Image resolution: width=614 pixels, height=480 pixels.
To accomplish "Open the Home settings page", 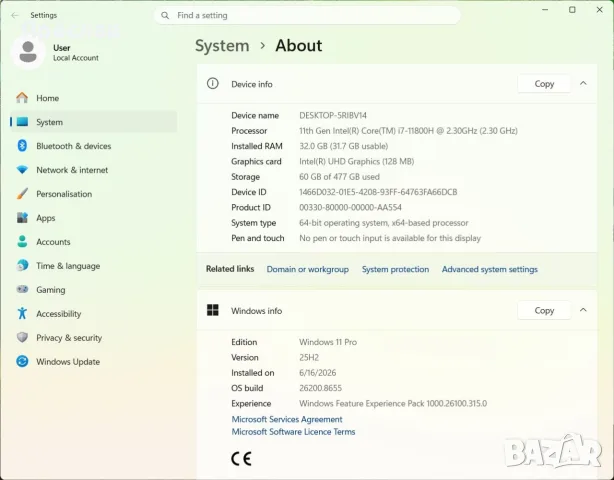I will point(94,98).
